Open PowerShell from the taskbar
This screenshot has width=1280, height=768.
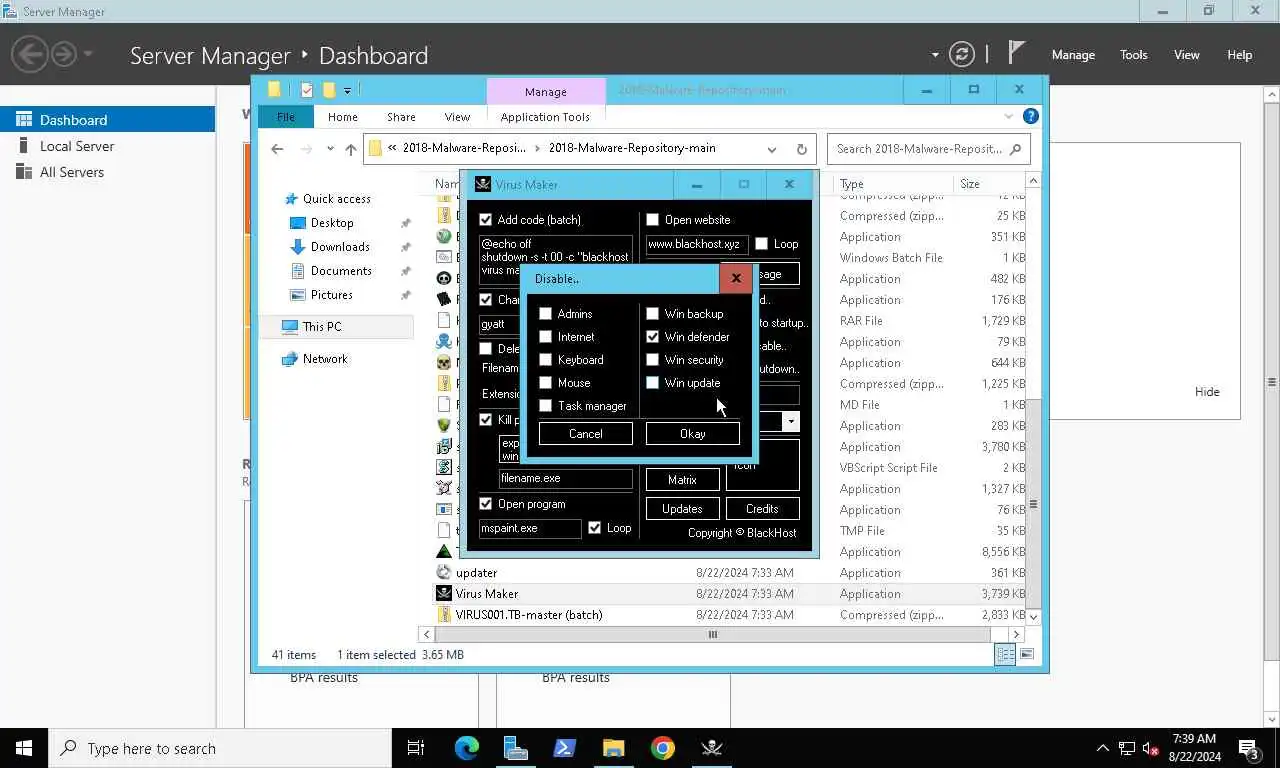pos(564,748)
